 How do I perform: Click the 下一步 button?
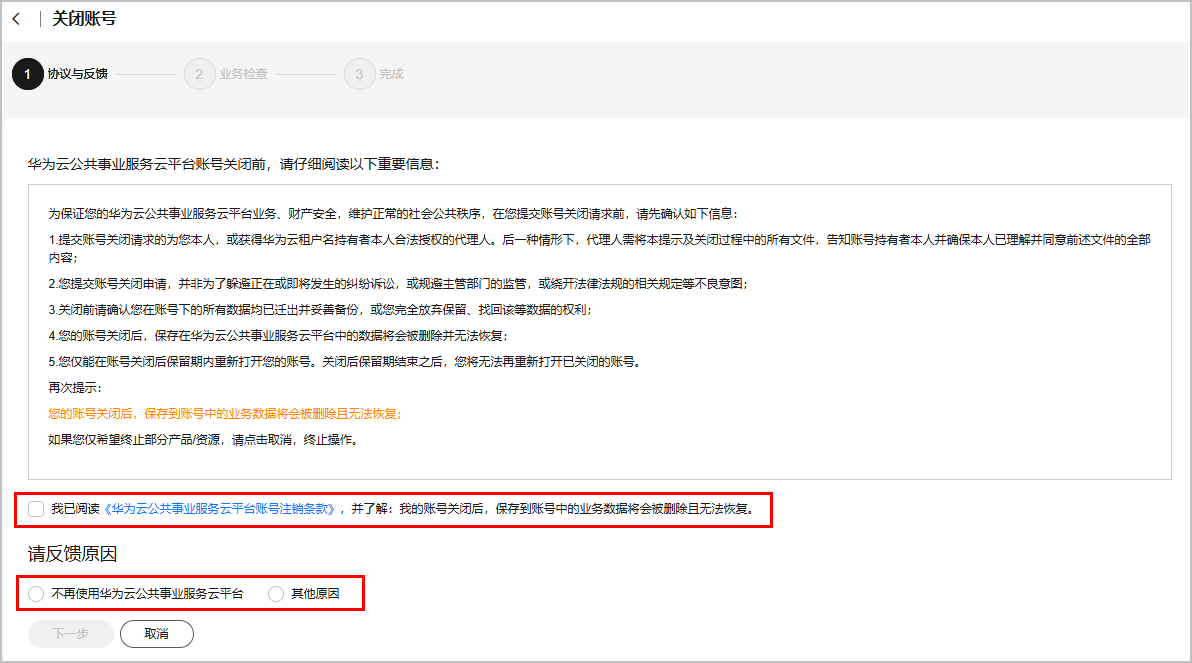[71, 633]
